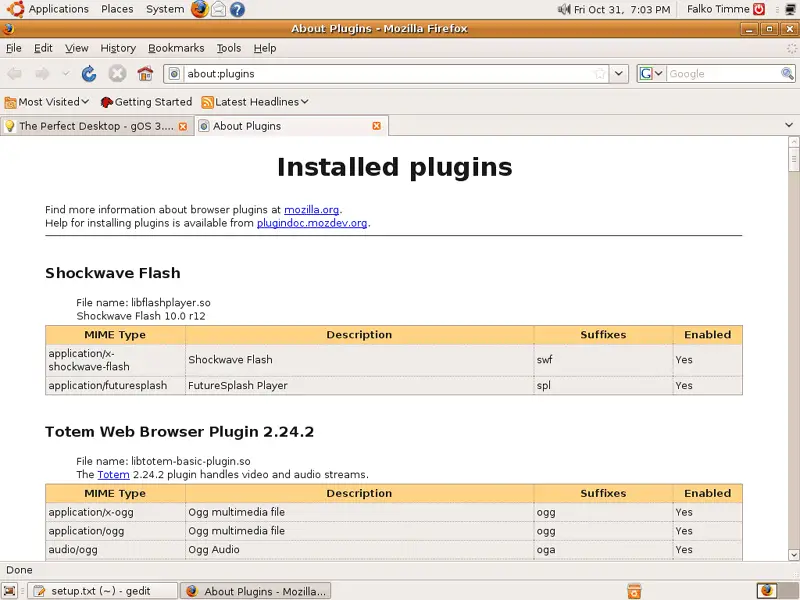Switch to About Plugins taskbar entry

tap(256, 591)
